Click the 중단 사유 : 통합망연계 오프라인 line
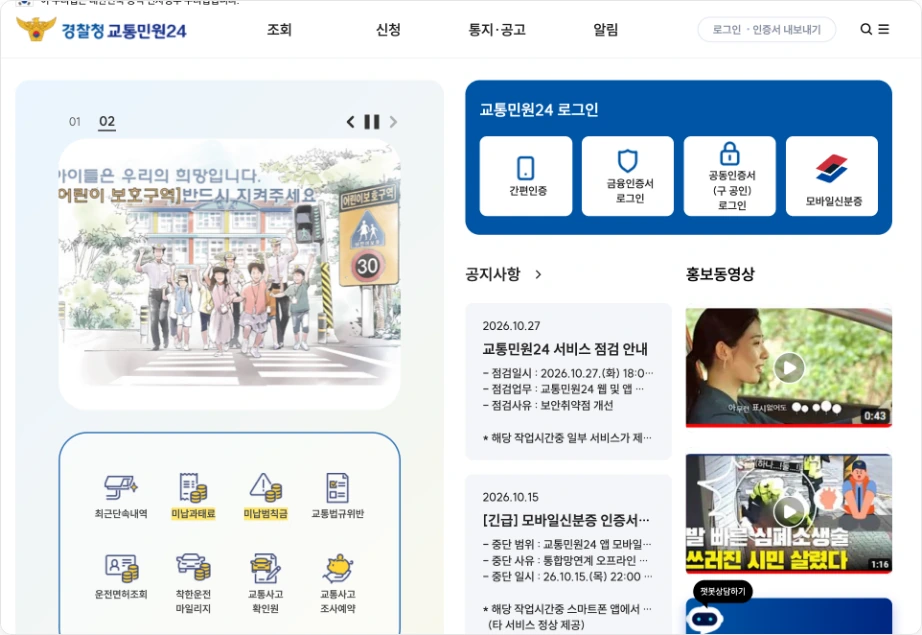The width and height of the screenshot is (922, 635). tap(566, 560)
